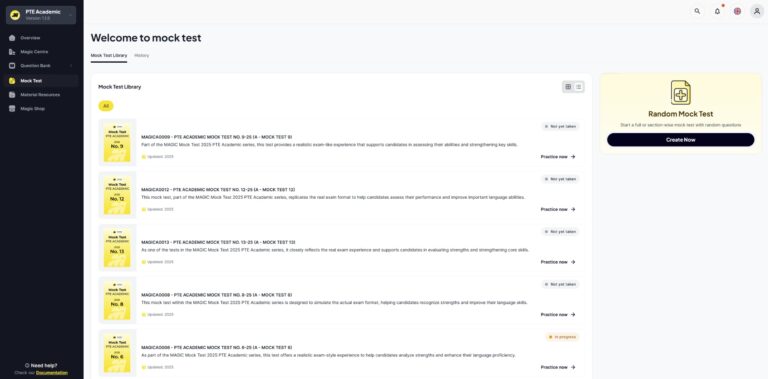The width and height of the screenshot is (768, 379).
Task: Click Practice now for Mock Test No. 9
Action: [x=558, y=157]
